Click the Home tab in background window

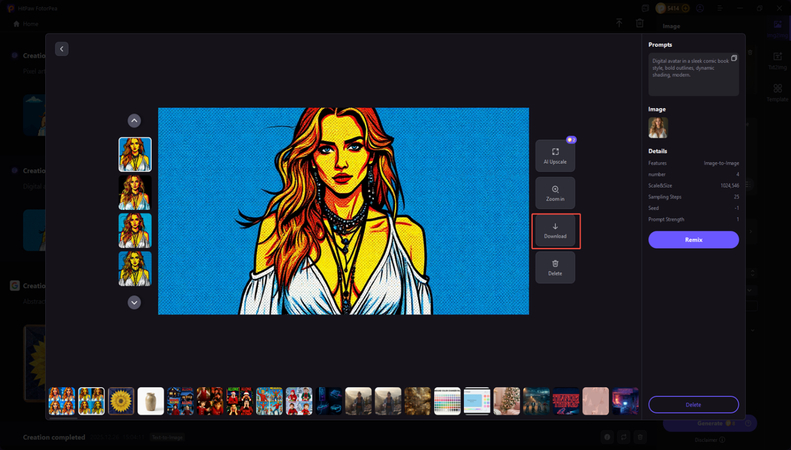point(26,24)
